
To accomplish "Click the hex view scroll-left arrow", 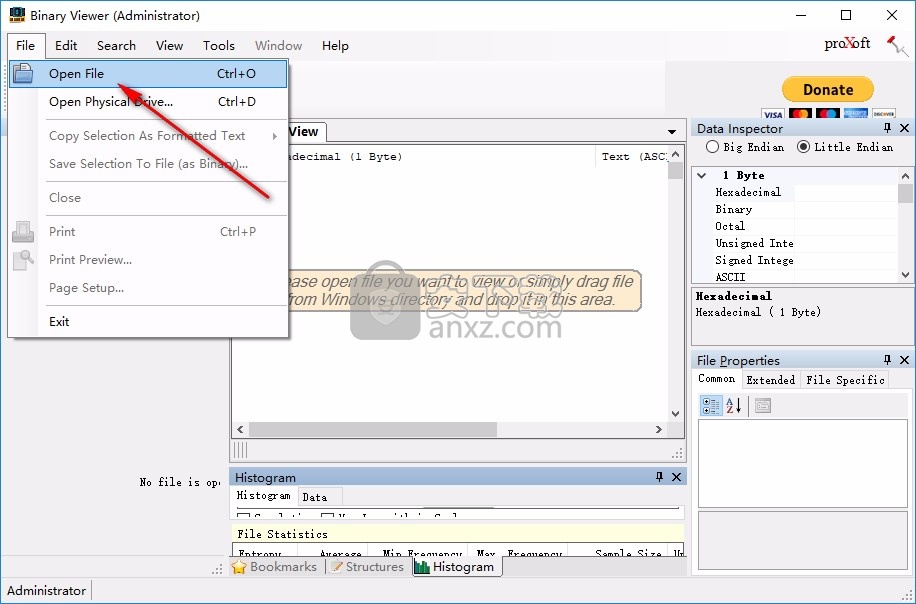I will point(240,429).
